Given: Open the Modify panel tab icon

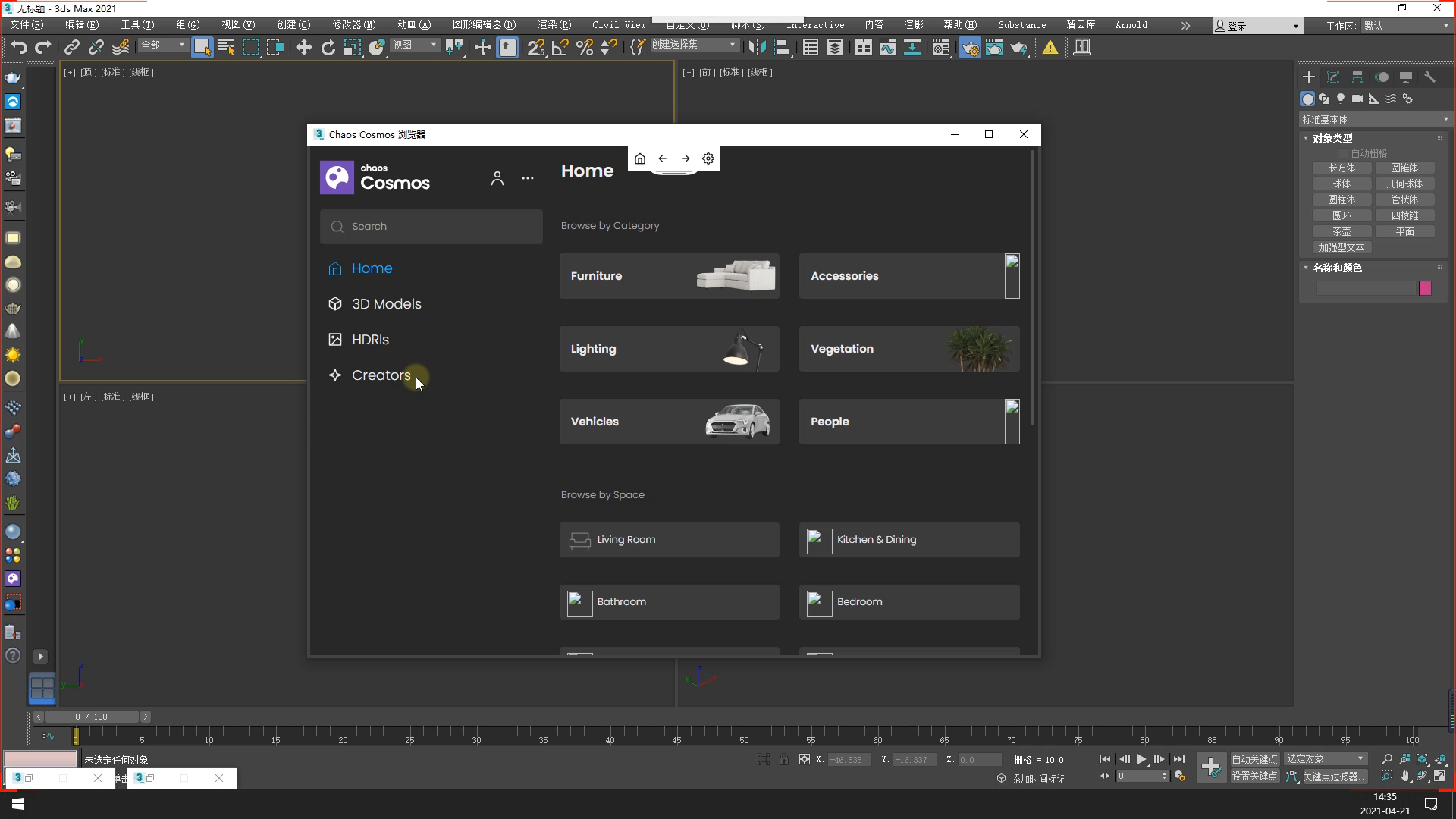Looking at the screenshot, I should pyautogui.click(x=1332, y=77).
